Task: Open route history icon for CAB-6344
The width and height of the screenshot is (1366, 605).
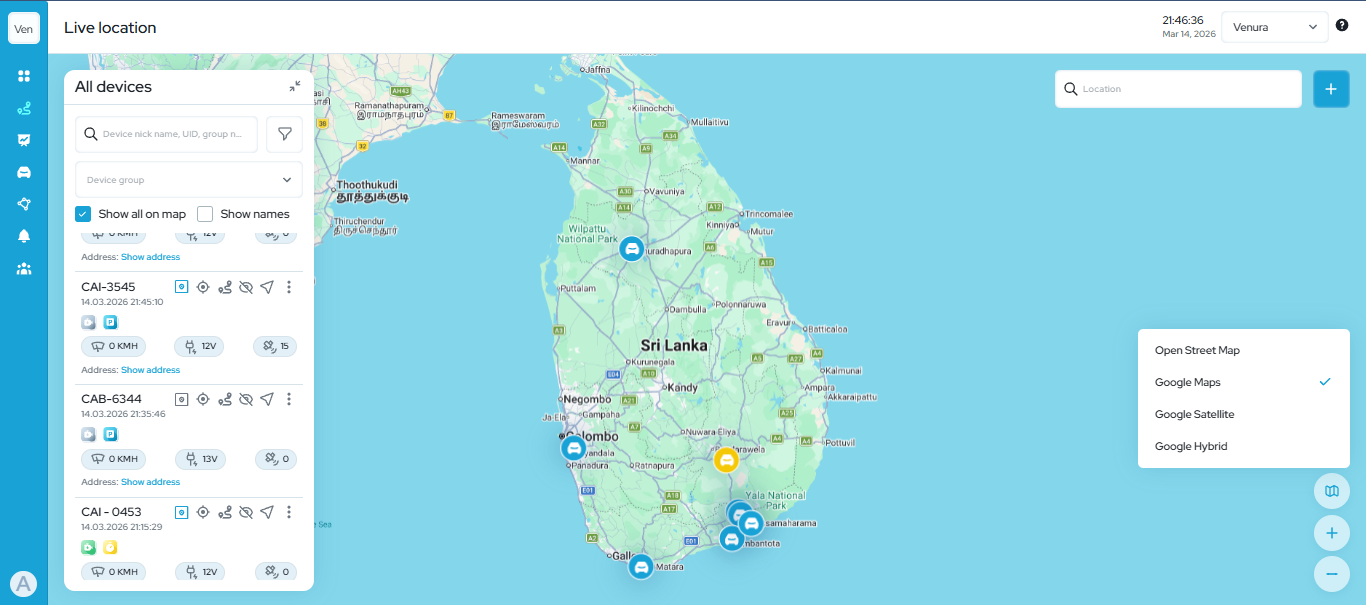Action: [x=225, y=399]
